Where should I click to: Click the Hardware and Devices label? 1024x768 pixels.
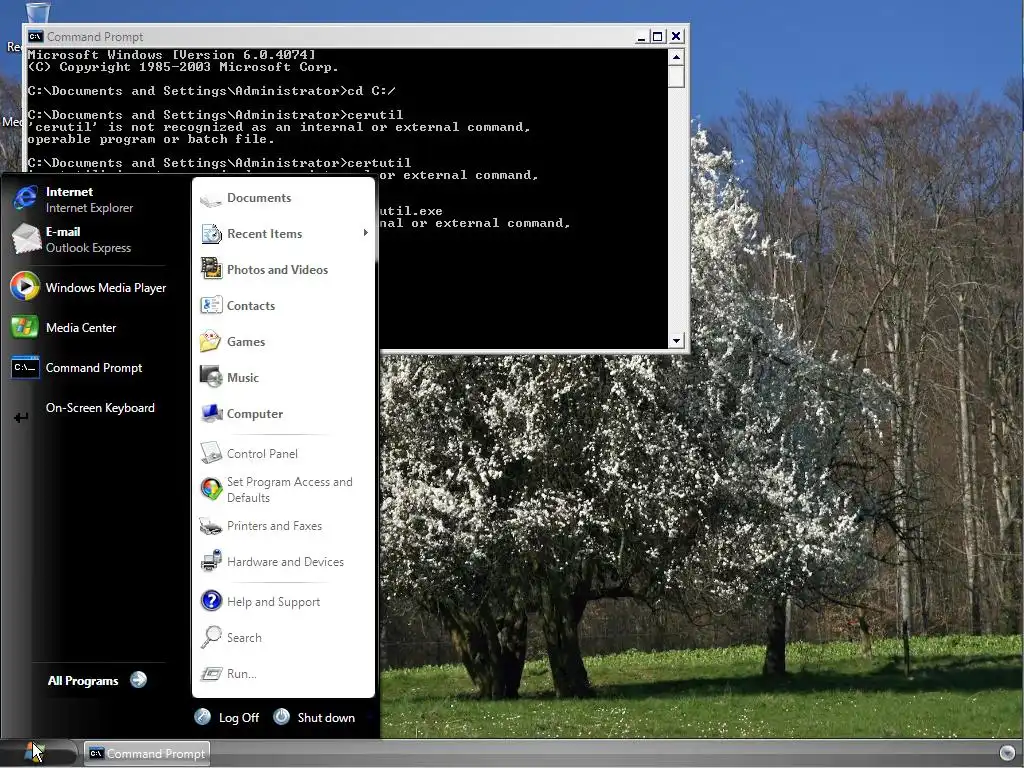click(x=285, y=562)
